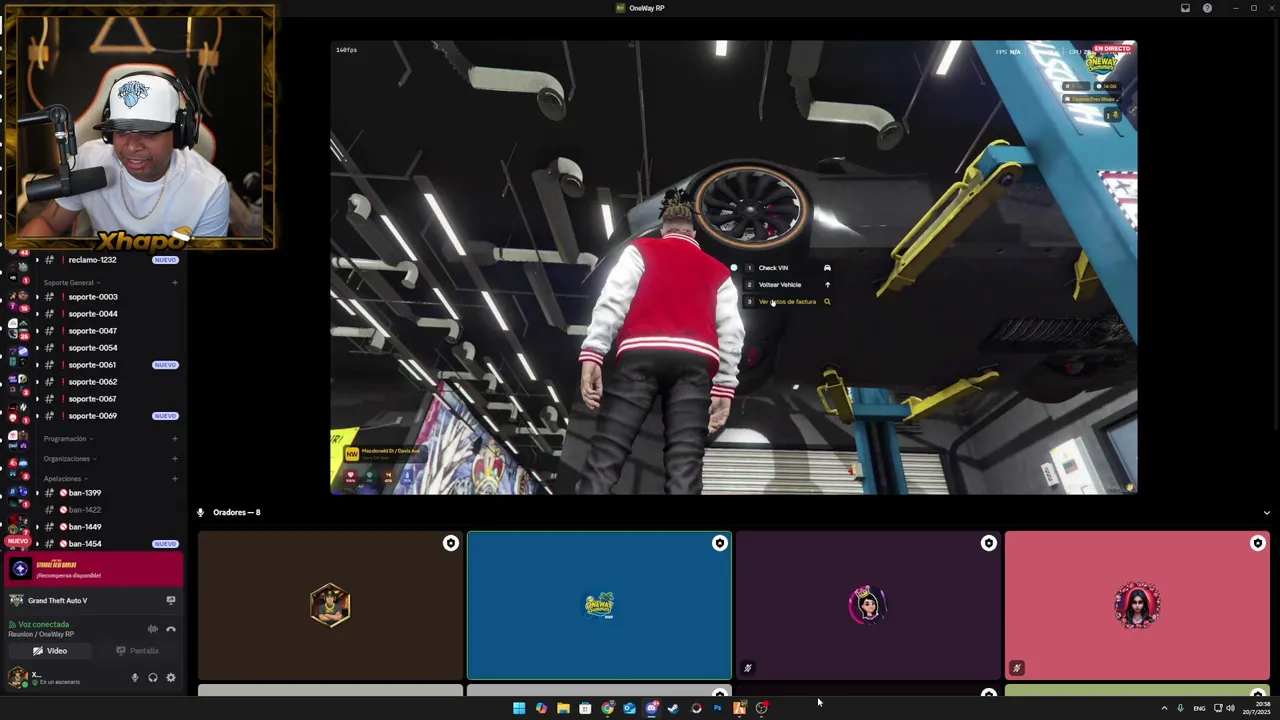Open the Windows Start menu

(x=519, y=708)
